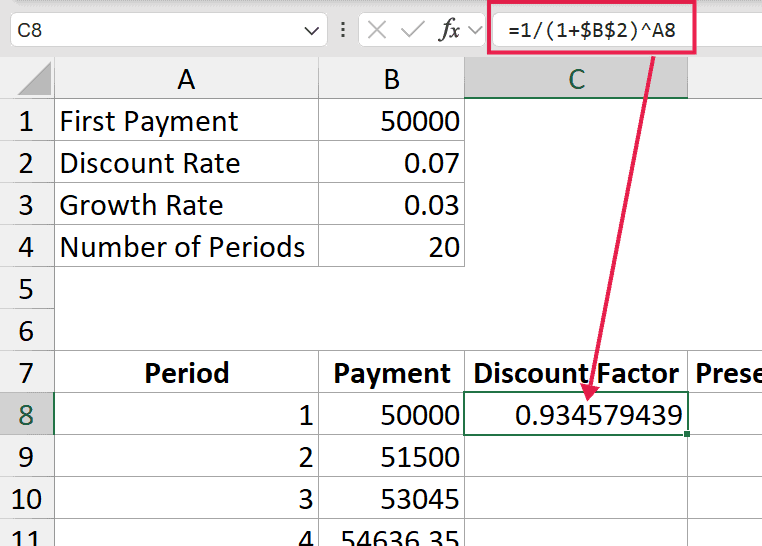762x546 pixels.
Task: Select row 5 header
Action: click(27, 288)
